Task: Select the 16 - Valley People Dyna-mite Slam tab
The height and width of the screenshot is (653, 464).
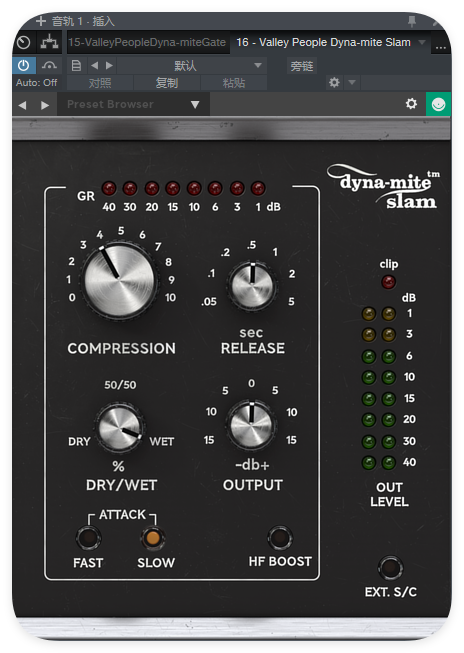Action: click(x=323, y=42)
